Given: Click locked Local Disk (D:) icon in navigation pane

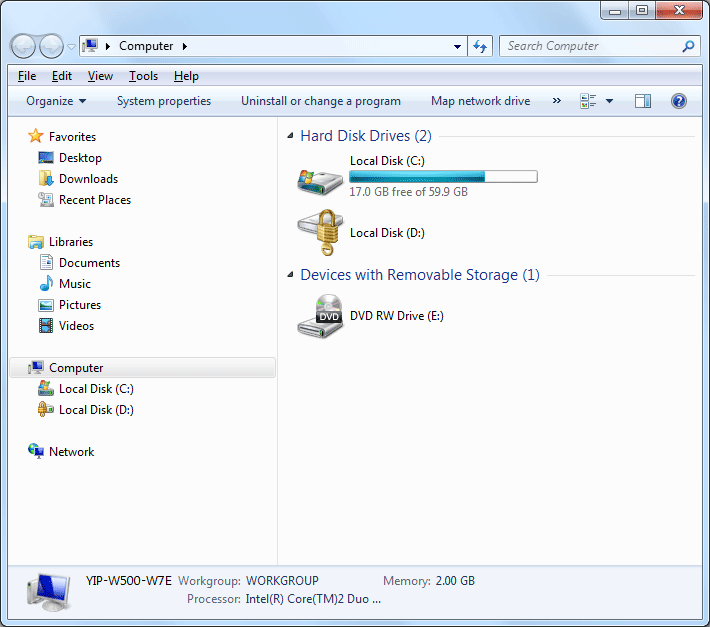Looking at the screenshot, I should (x=46, y=409).
